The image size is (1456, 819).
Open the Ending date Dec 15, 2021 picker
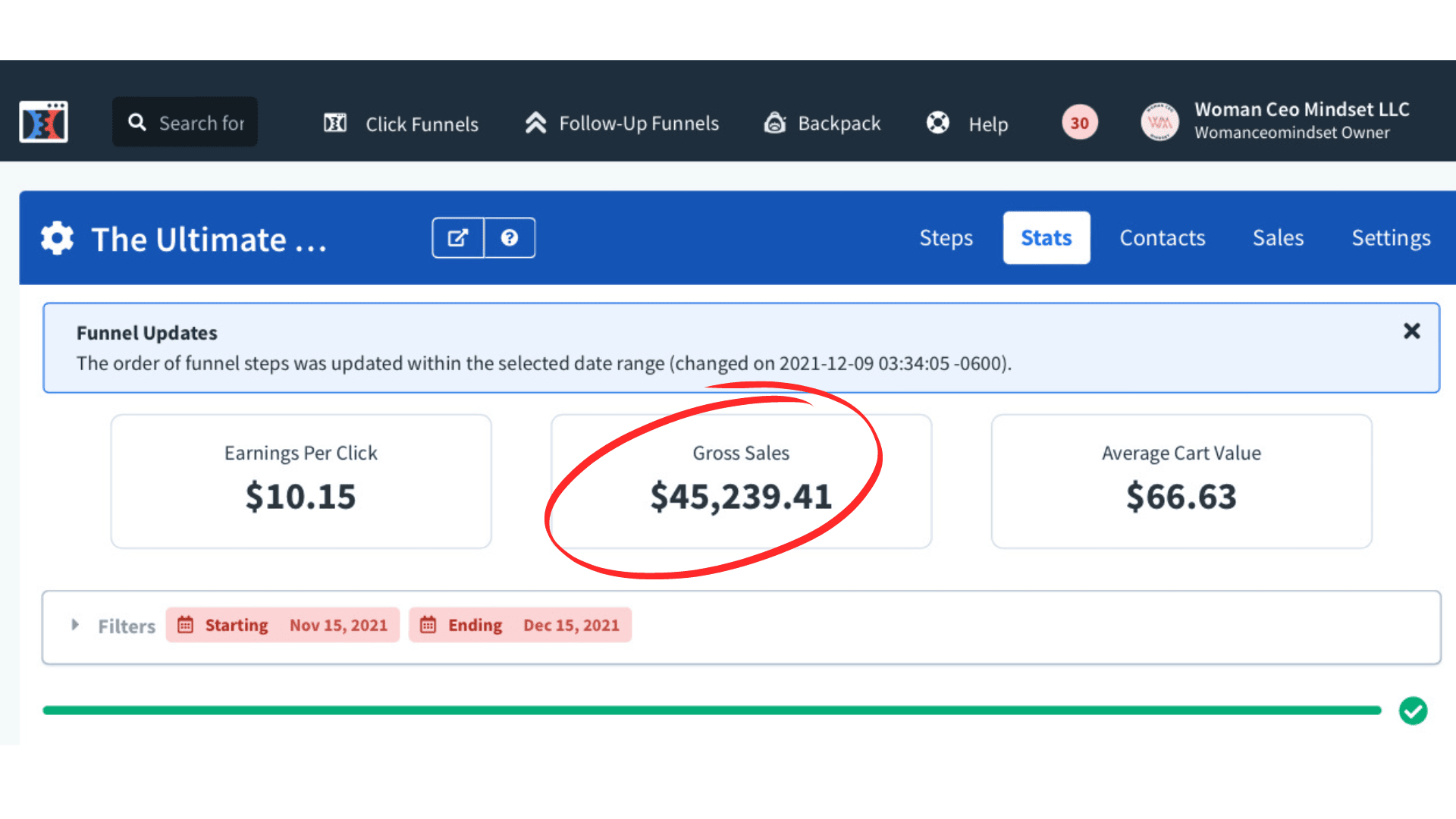(520, 625)
